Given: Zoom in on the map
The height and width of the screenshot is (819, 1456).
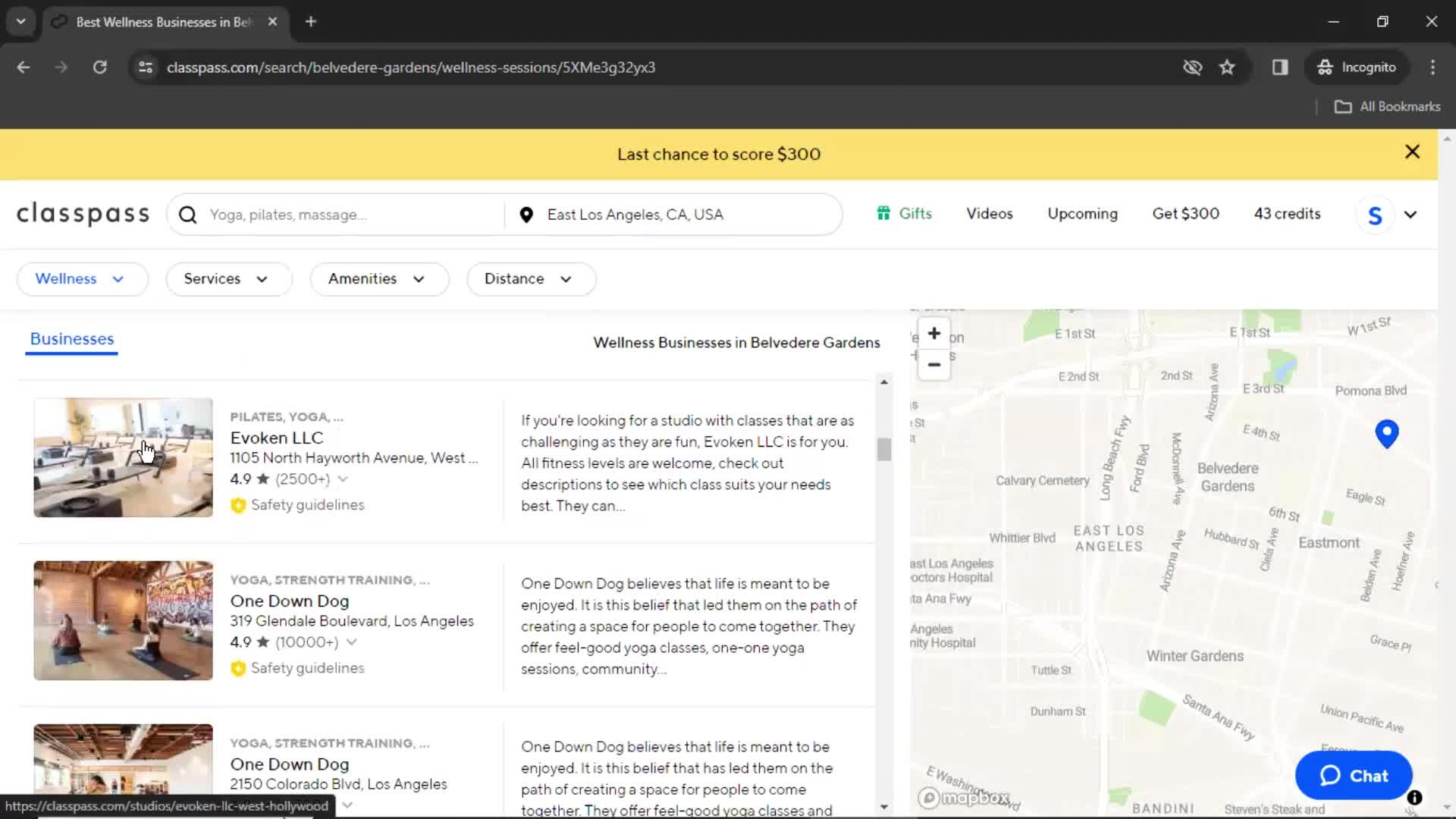Looking at the screenshot, I should click(x=934, y=334).
